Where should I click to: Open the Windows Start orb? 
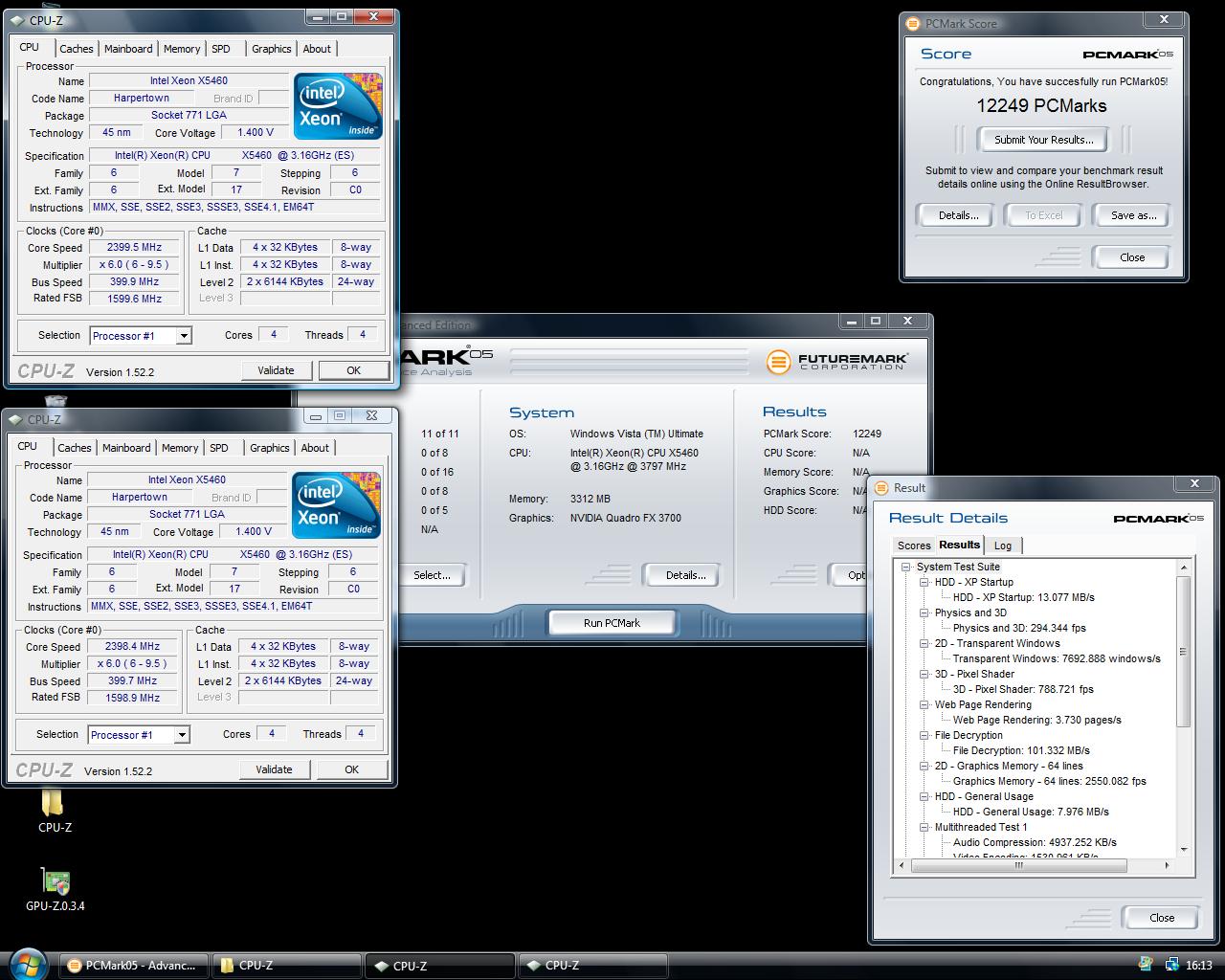27,965
